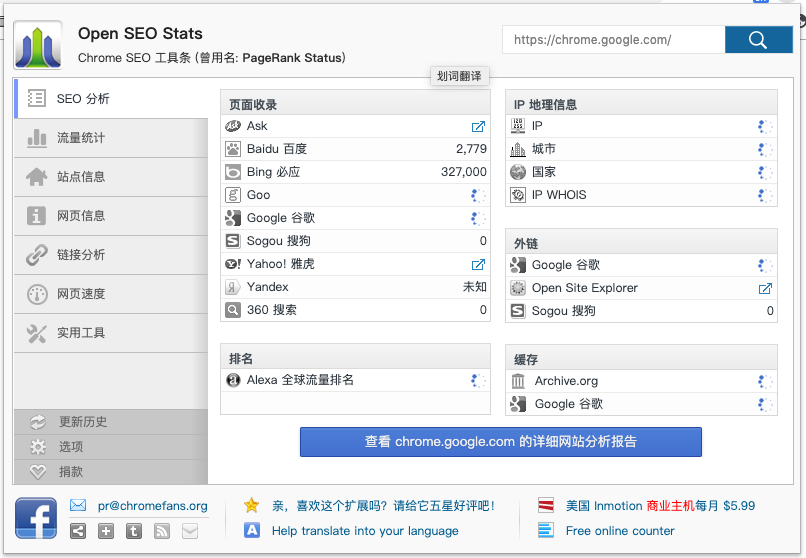806x558 pixels.
Task: Click the Baidu 百度 paw icon
Action: click(233, 149)
